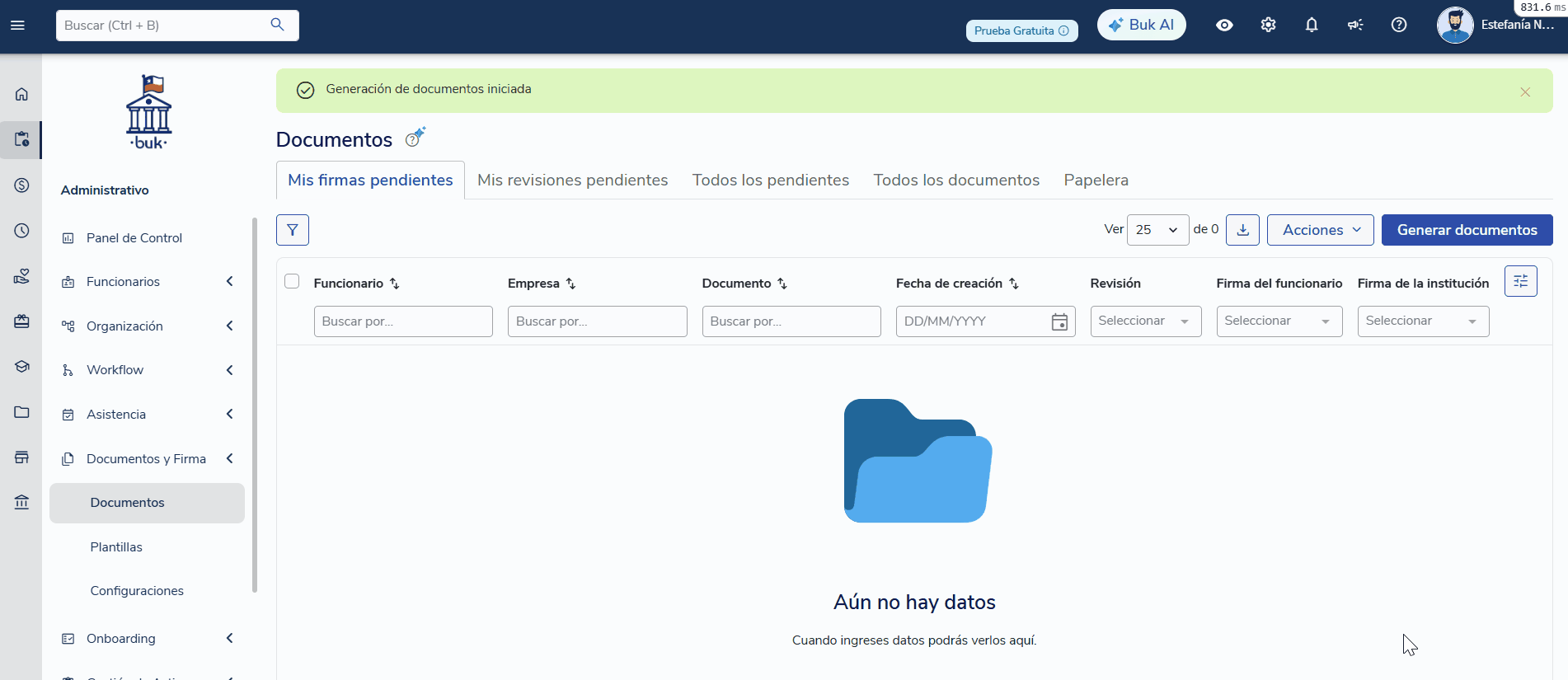Screen dimensions: 1568x680
Task: Open the graduation cap icon
Action: pyautogui.click(x=21, y=367)
